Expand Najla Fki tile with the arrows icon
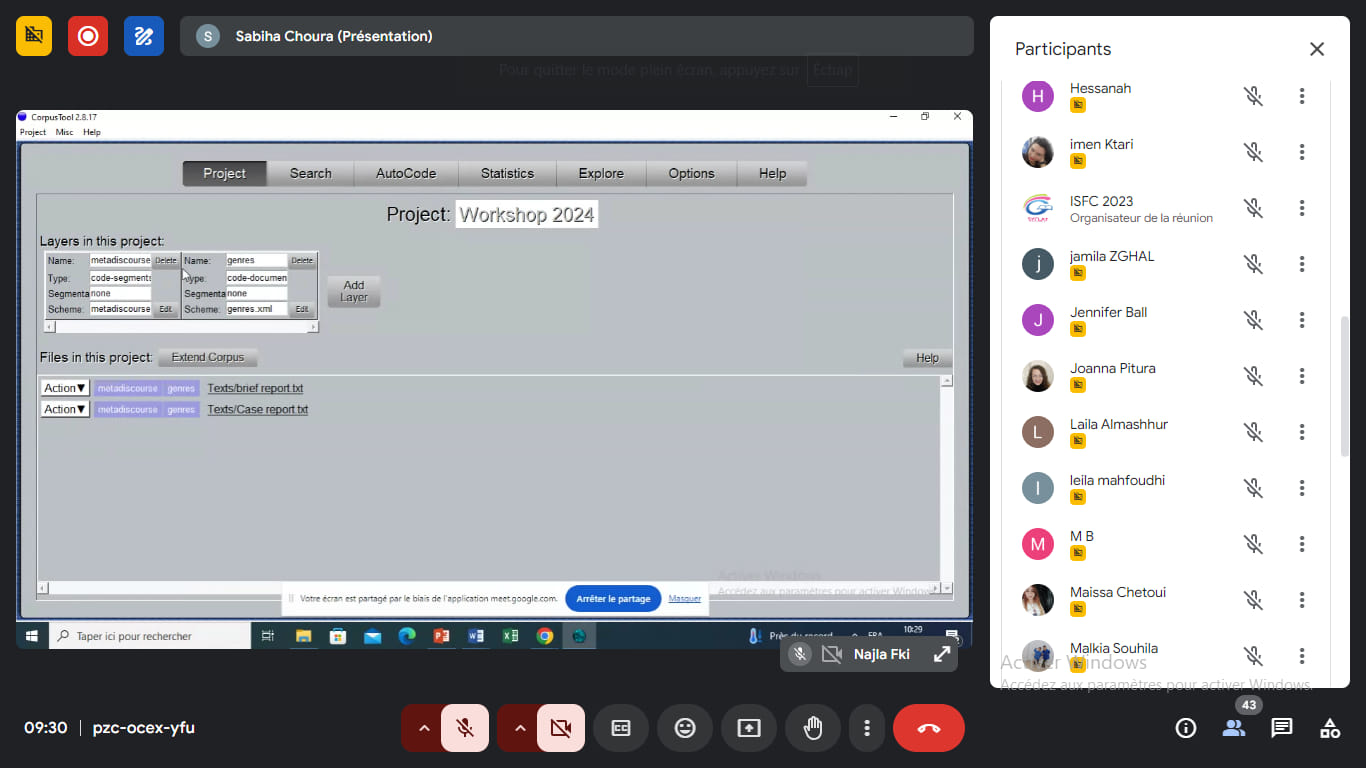The width and height of the screenshot is (1366, 768). pyautogui.click(x=942, y=654)
